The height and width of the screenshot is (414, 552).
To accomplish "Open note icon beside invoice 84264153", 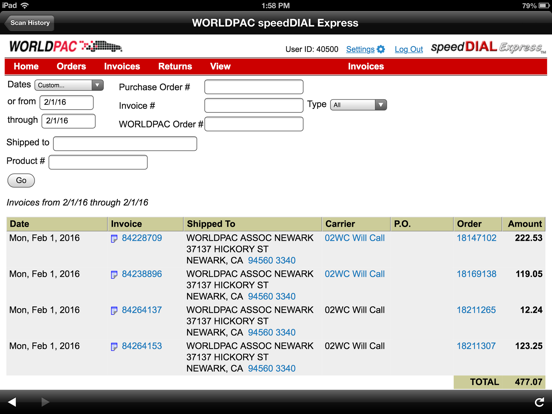I will pyautogui.click(x=114, y=346).
